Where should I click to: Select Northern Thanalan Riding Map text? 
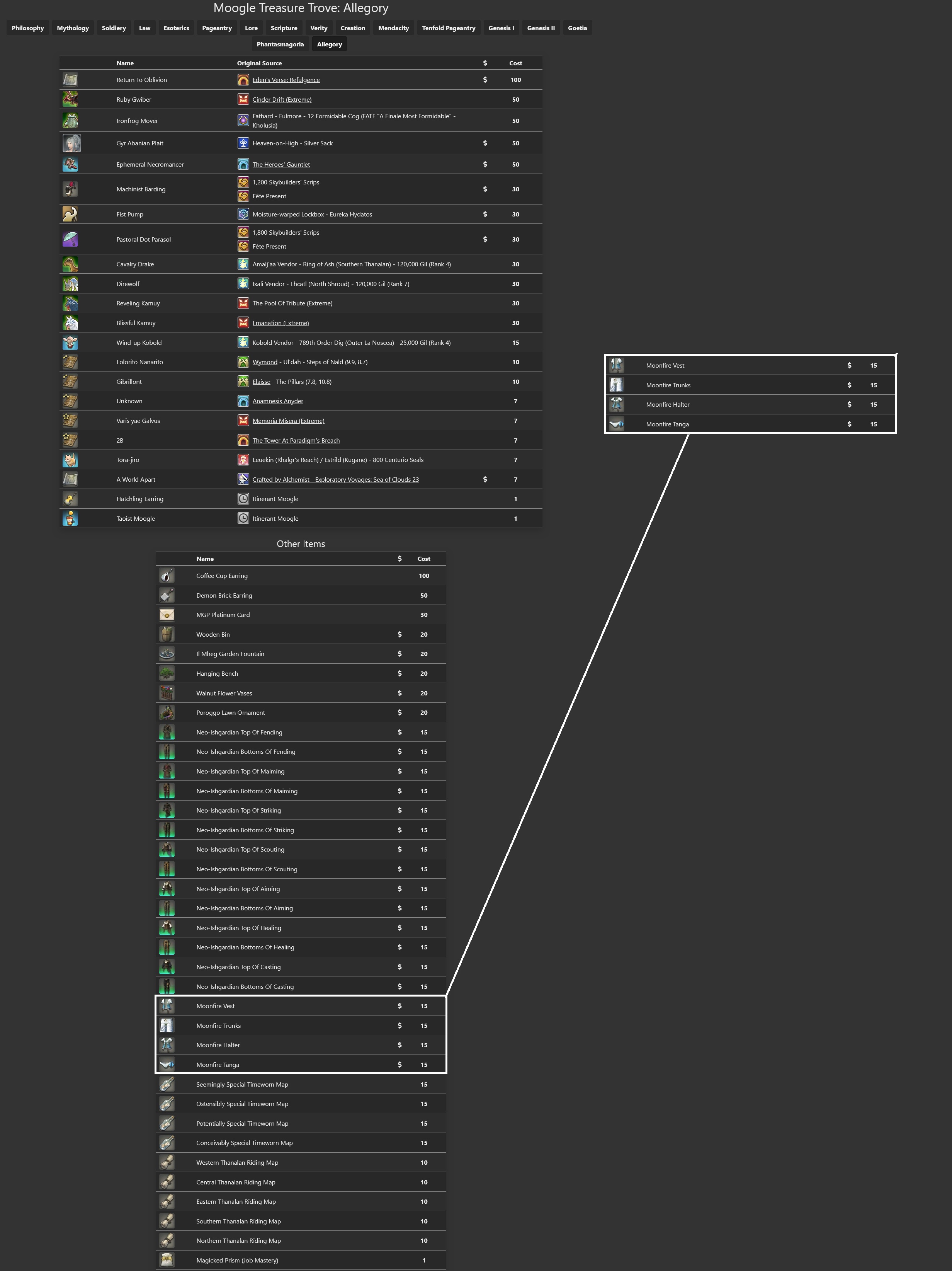point(238,1240)
